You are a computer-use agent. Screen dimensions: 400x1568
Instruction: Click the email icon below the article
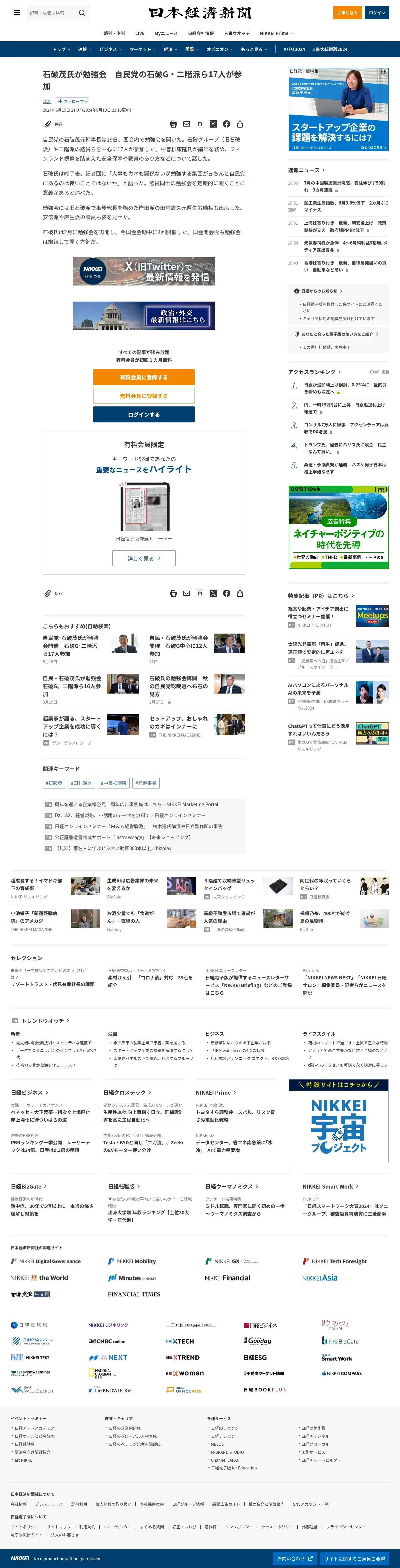[186, 594]
